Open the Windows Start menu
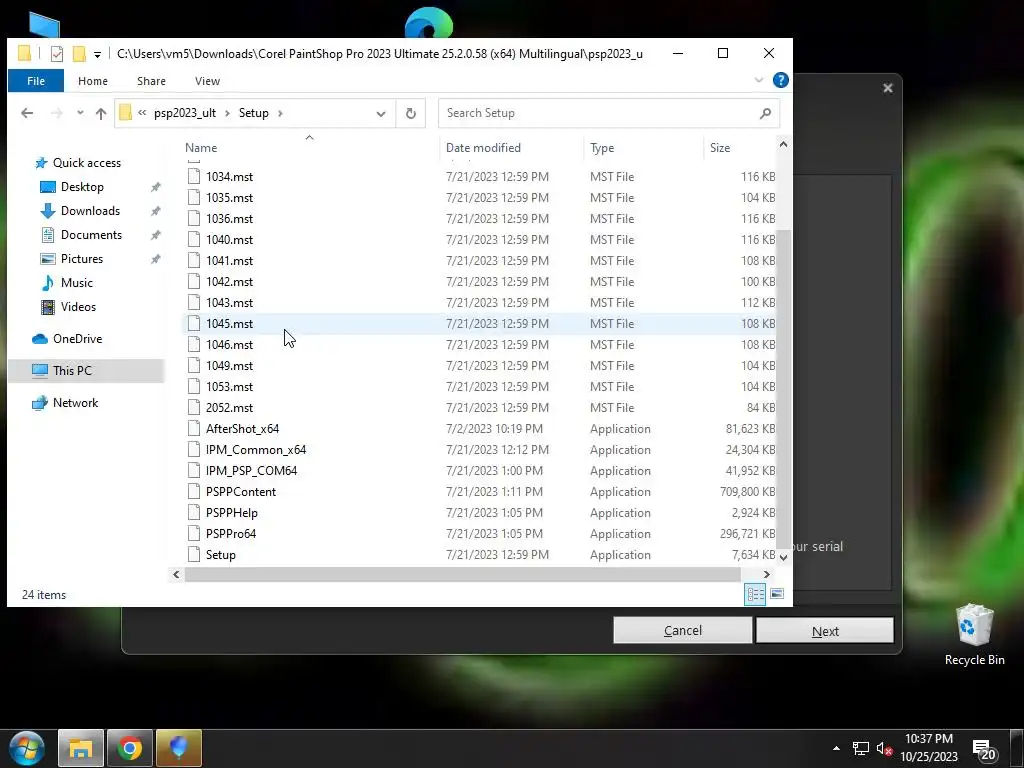 [x=27, y=748]
